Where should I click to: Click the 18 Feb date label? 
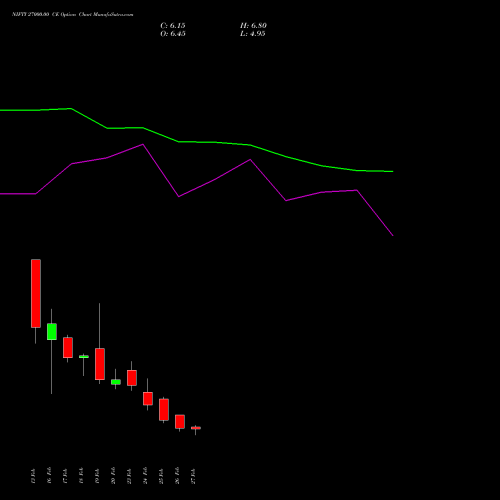pyautogui.click(x=81, y=476)
